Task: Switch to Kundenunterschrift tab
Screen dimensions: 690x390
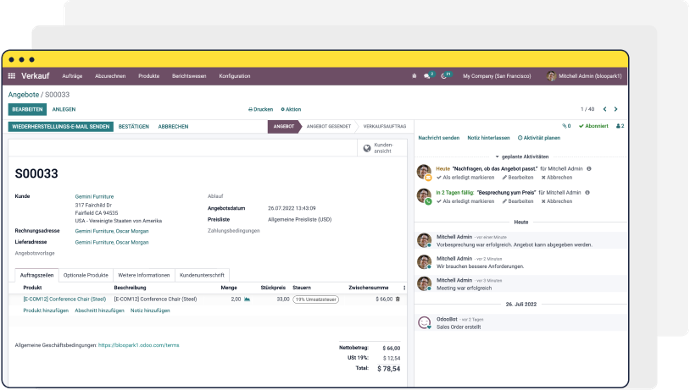Action: [x=202, y=275]
